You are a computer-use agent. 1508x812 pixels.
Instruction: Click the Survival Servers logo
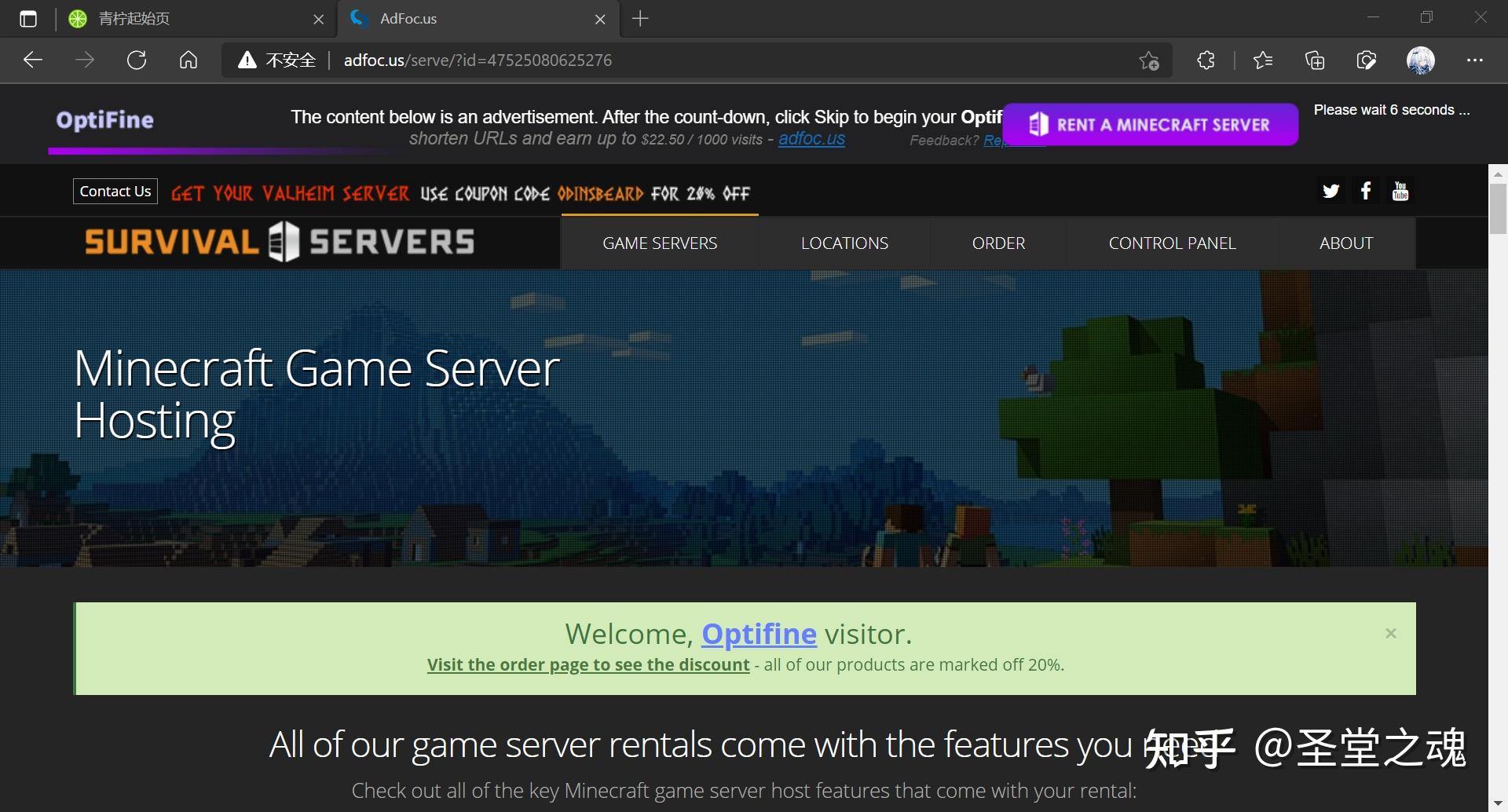click(280, 242)
